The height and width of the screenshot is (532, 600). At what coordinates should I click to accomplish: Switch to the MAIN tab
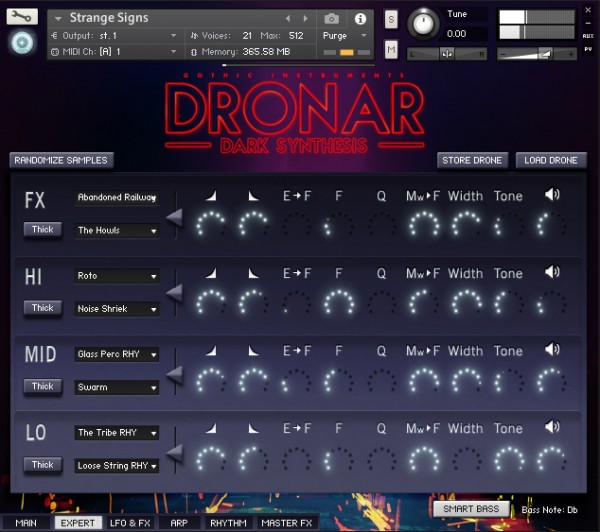pos(26,523)
